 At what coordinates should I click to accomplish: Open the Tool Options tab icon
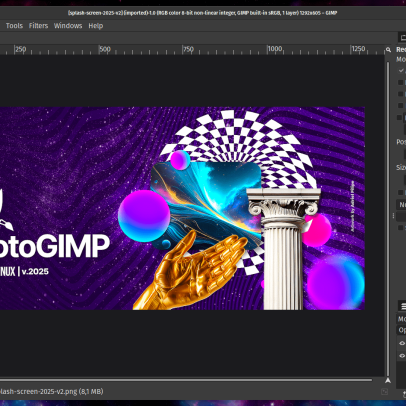(x=403, y=38)
